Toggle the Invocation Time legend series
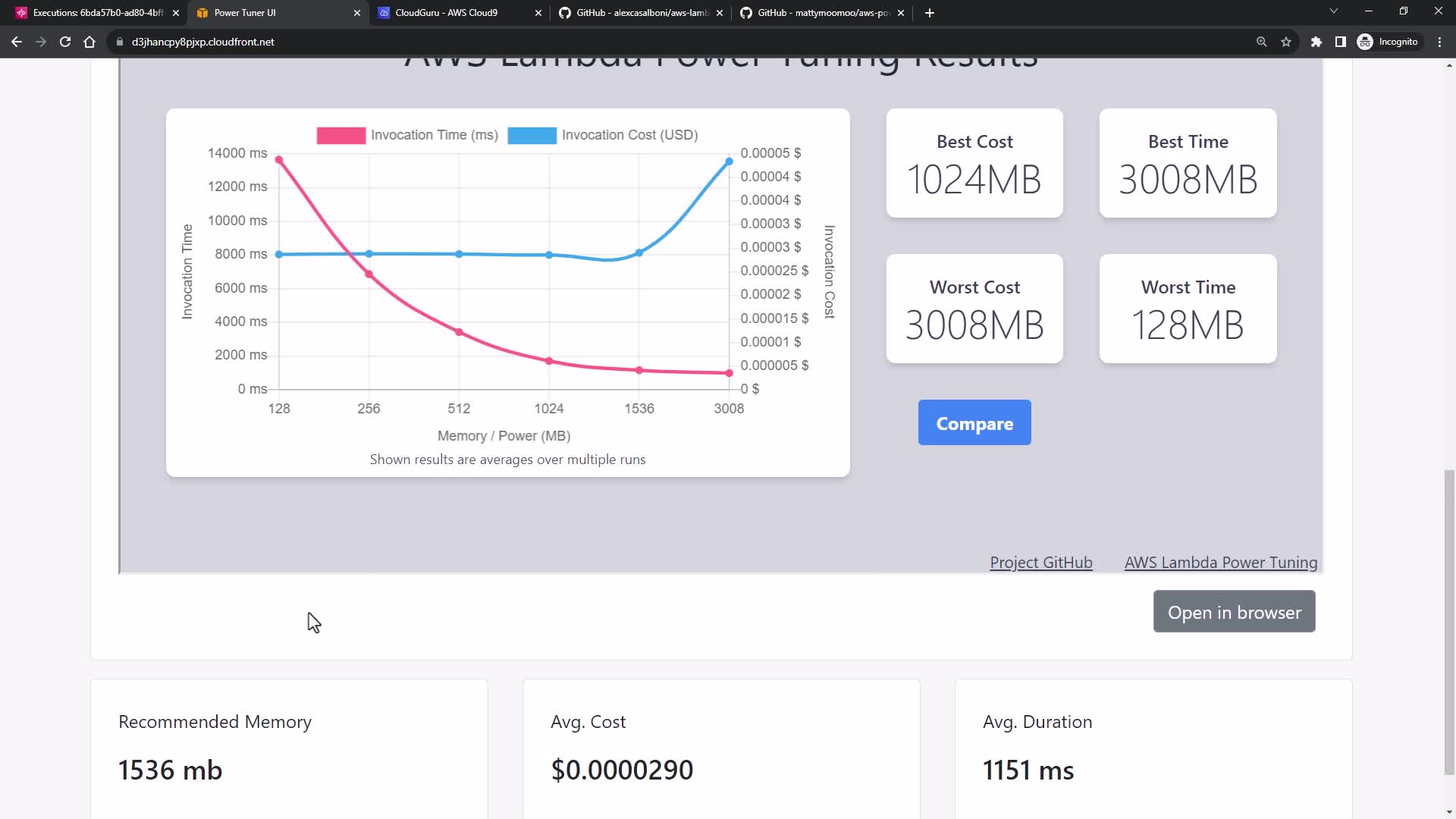The image size is (1456, 819). pyautogui.click(x=408, y=135)
